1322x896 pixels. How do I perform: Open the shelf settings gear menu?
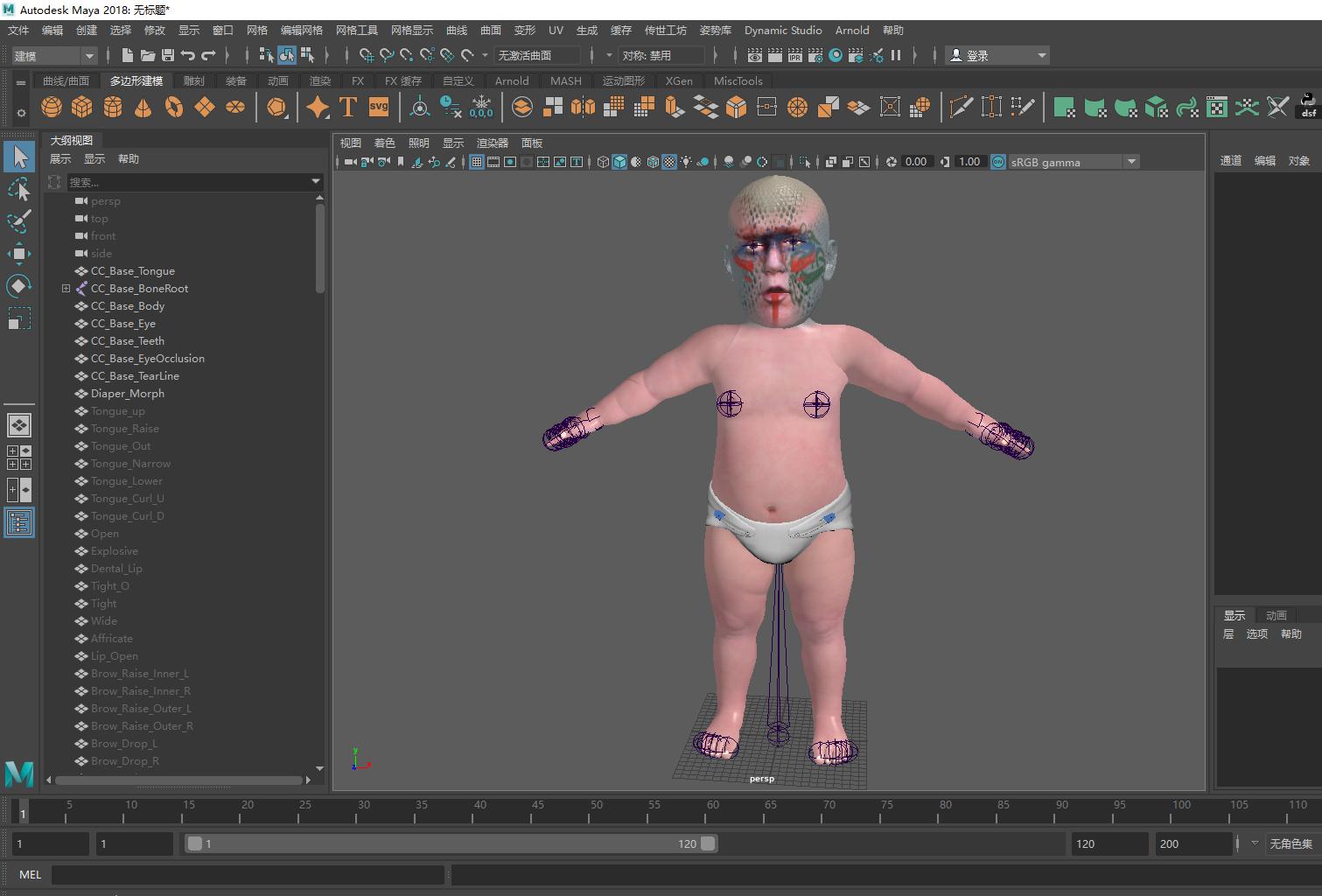tap(20, 113)
